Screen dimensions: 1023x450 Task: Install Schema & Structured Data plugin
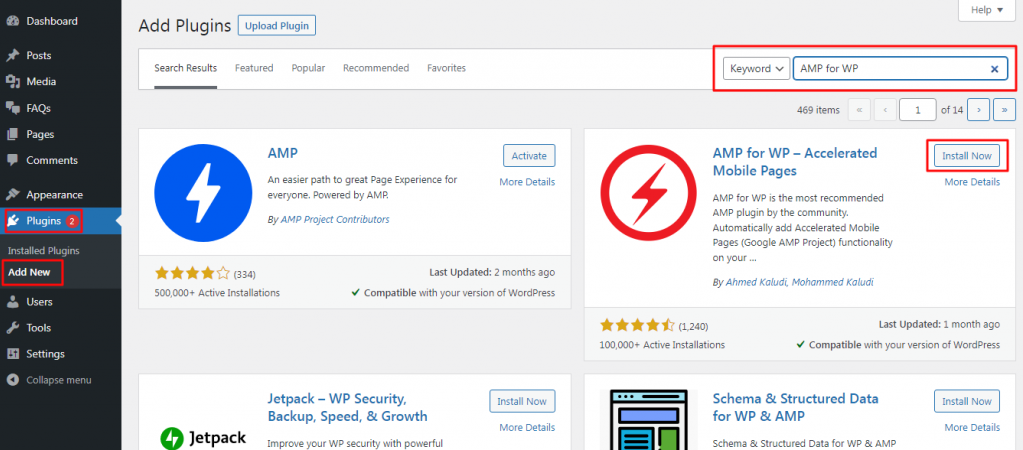[967, 401]
